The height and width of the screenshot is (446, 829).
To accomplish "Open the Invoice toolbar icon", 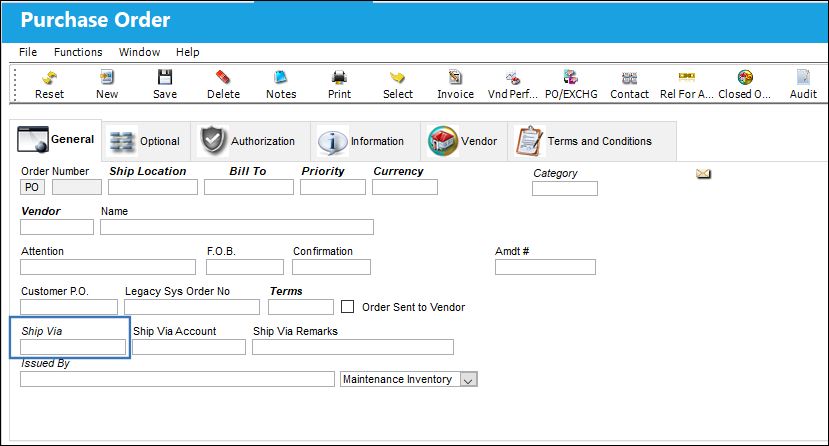I will coord(455,85).
